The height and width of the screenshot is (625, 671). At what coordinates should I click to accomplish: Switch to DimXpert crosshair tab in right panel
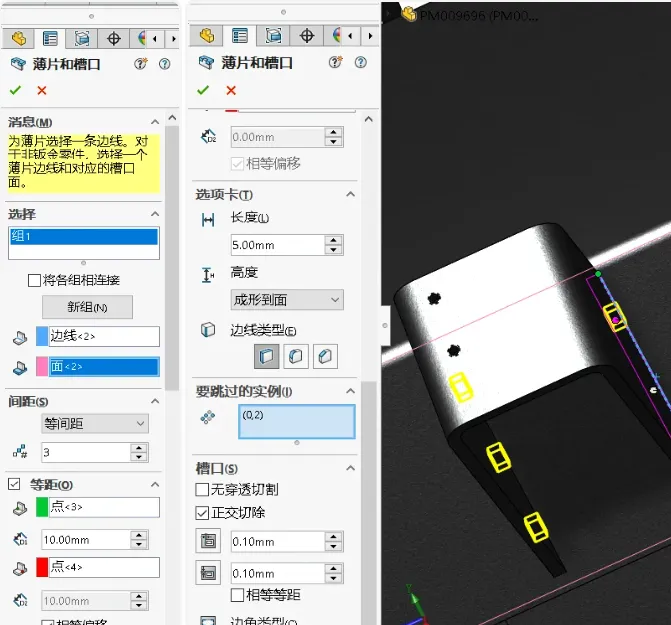306,37
